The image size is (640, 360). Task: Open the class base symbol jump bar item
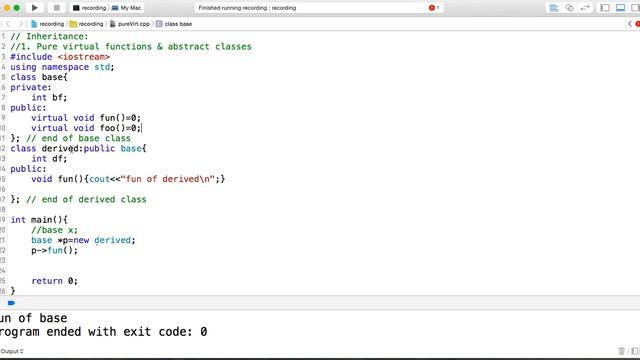pyautogui.click(x=174, y=24)
